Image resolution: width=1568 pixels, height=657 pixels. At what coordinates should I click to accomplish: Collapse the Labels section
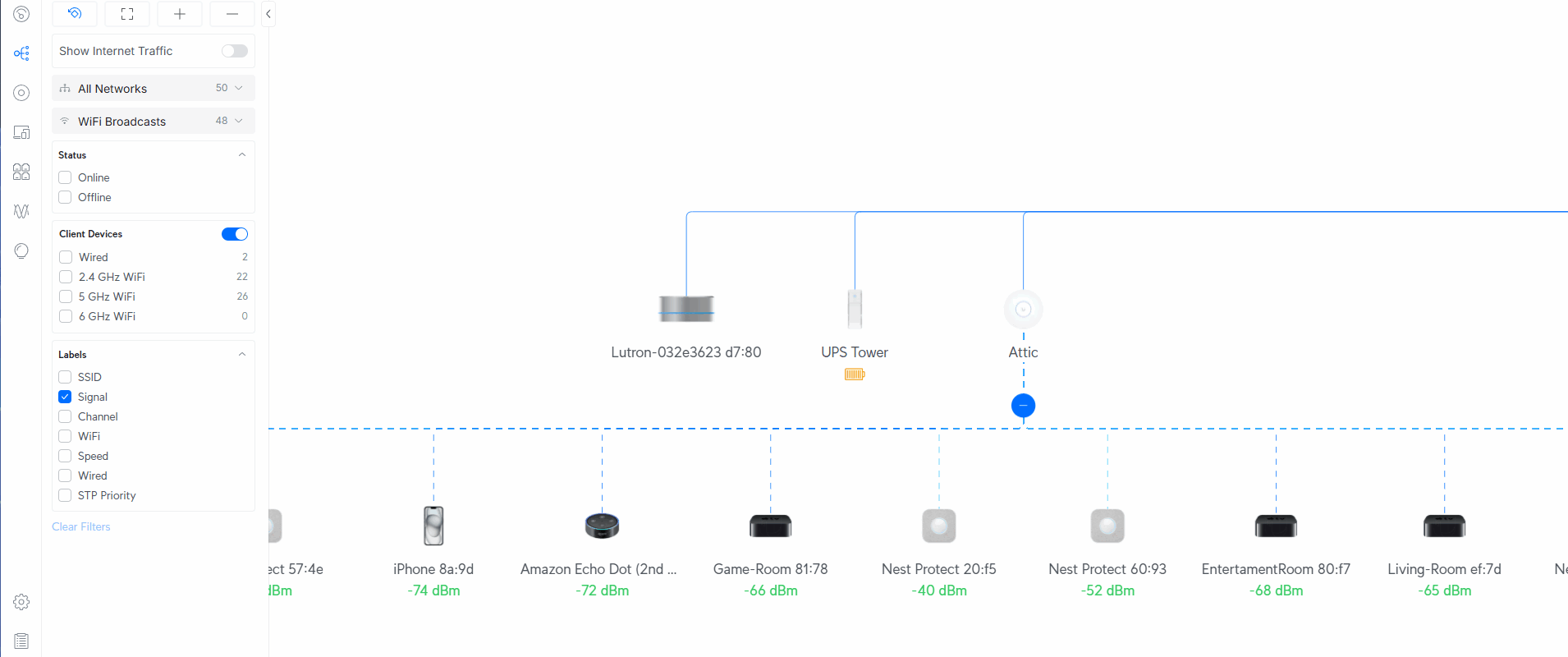pyautogui.click(x=241, y=355)
